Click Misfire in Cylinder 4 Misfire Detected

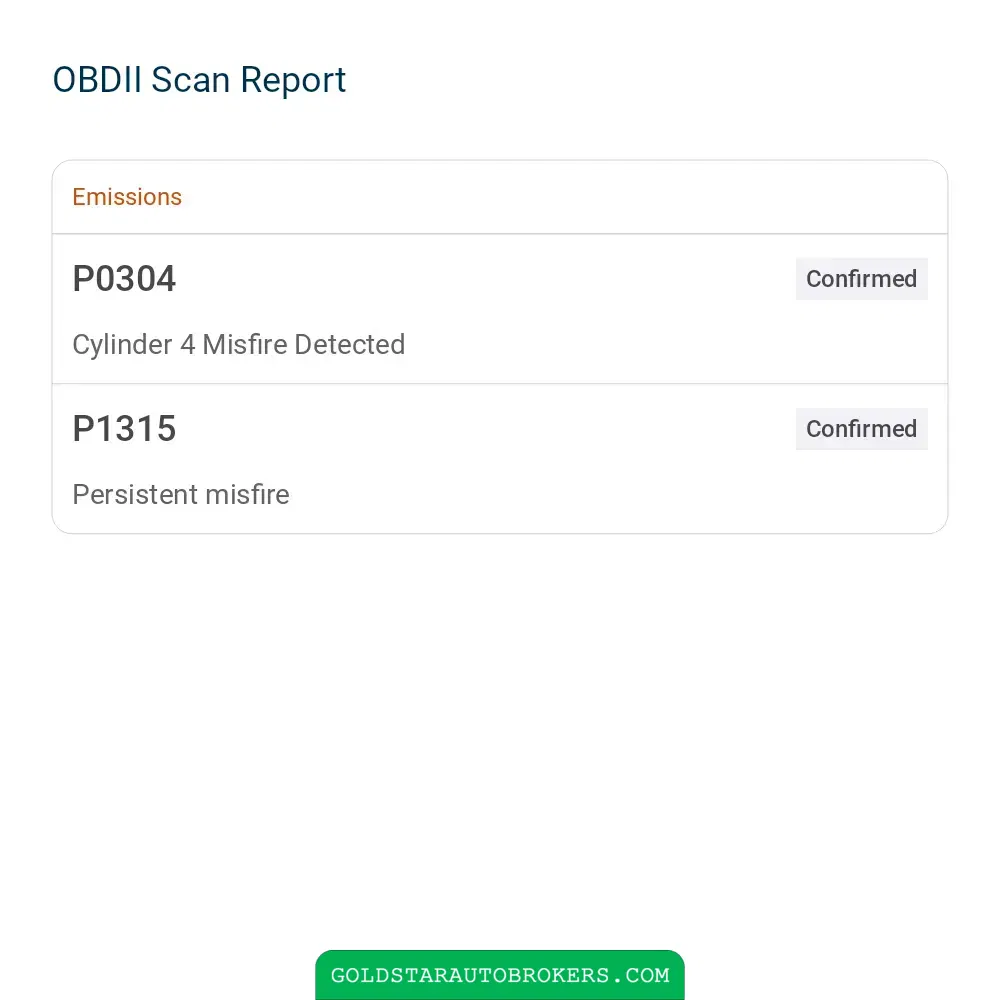coord(245,345)
